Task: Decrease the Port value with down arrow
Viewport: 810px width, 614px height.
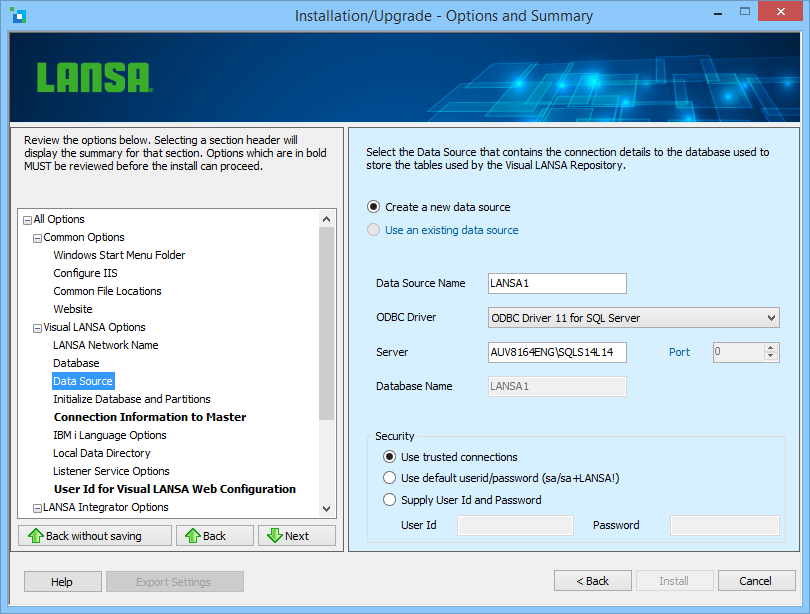Action: point(771,356)
